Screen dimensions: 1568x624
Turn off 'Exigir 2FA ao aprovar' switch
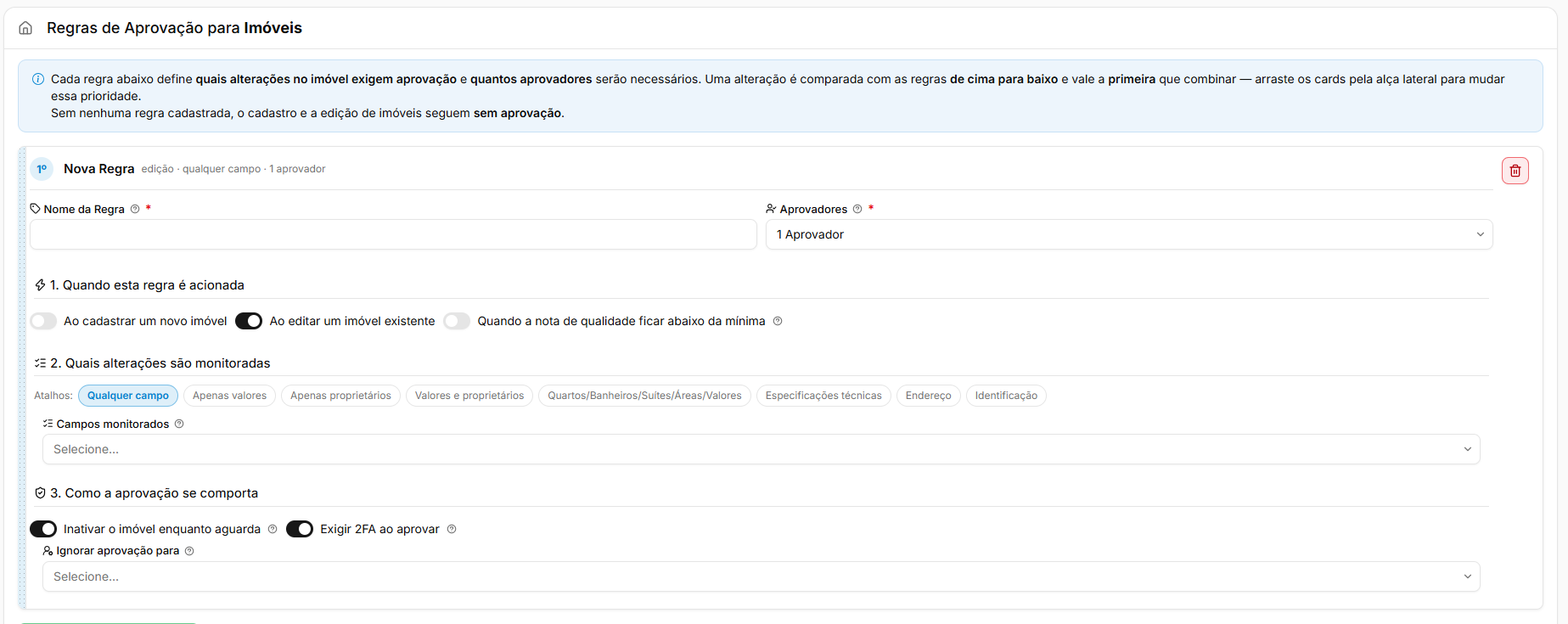pos(300,529)
